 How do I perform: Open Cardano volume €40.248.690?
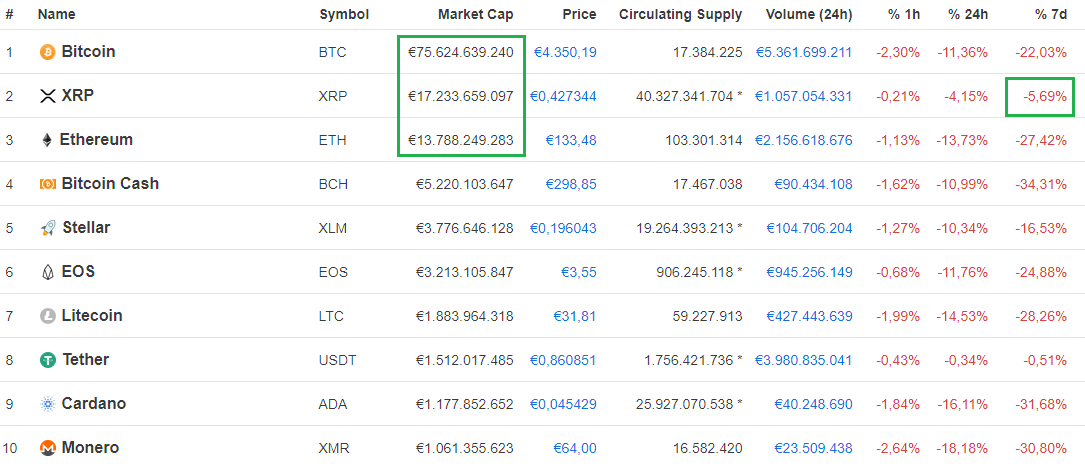point(813,404)
